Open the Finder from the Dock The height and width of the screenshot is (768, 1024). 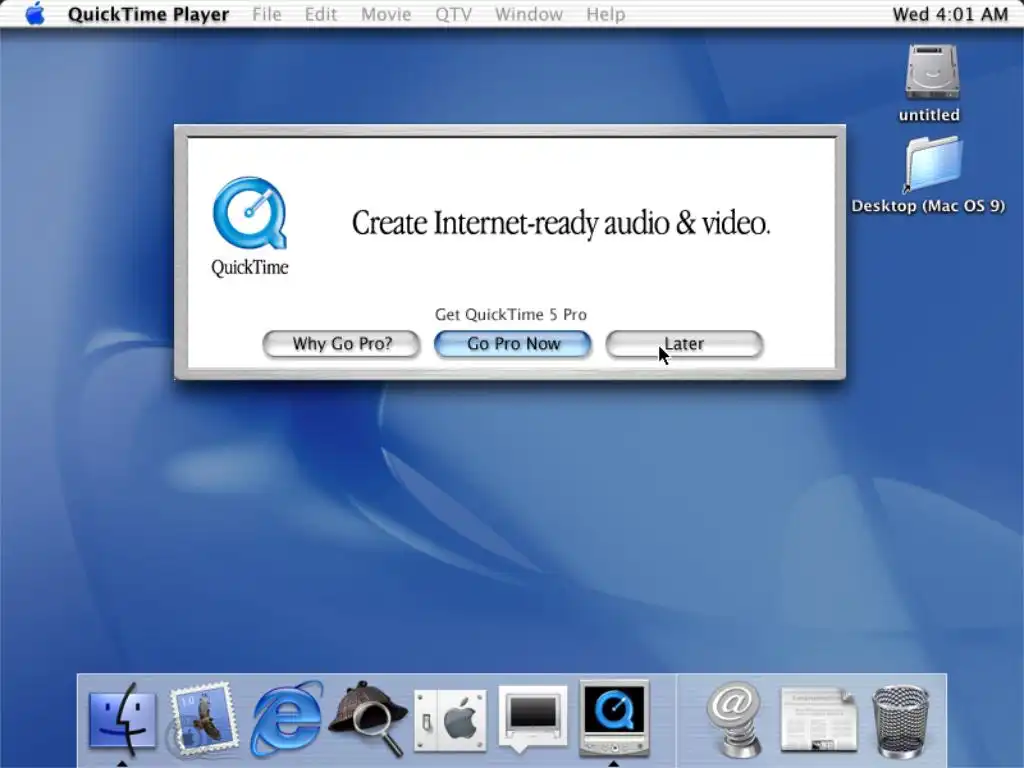[122, 720]
